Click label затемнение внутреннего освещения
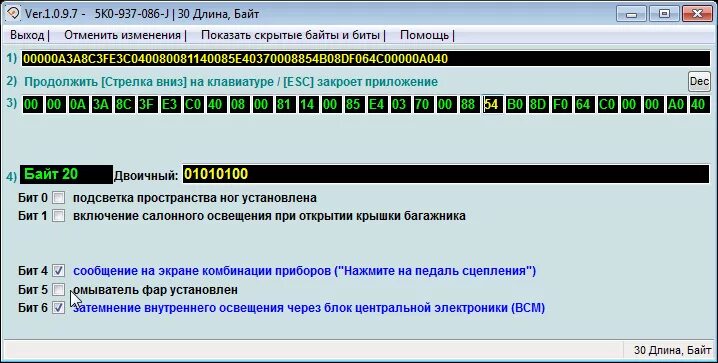Image resolution: width=718 pixels, height=363 pixels. point(309,308)
